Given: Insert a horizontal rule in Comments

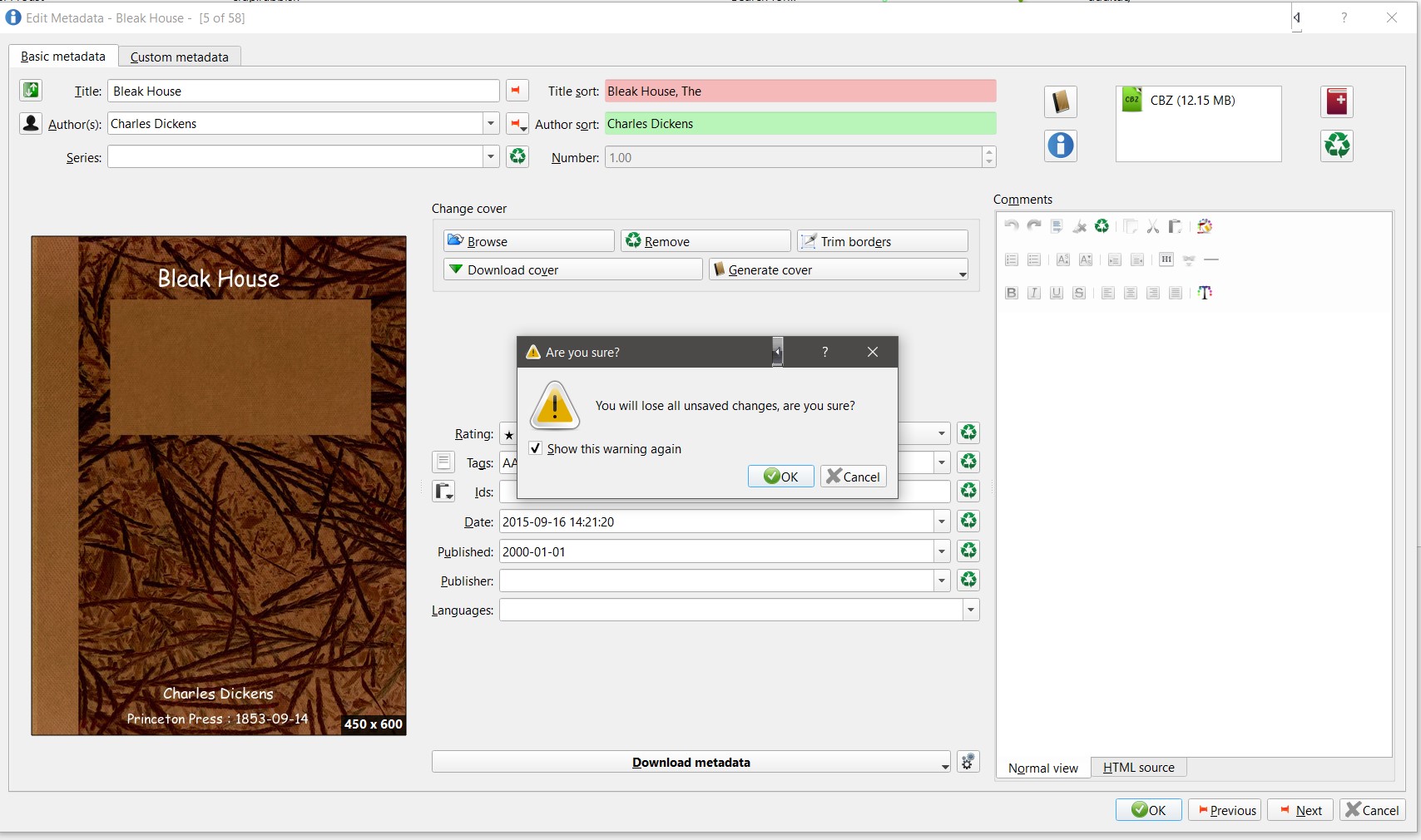Looking at the screenshot, I should tap(1211, 259).
